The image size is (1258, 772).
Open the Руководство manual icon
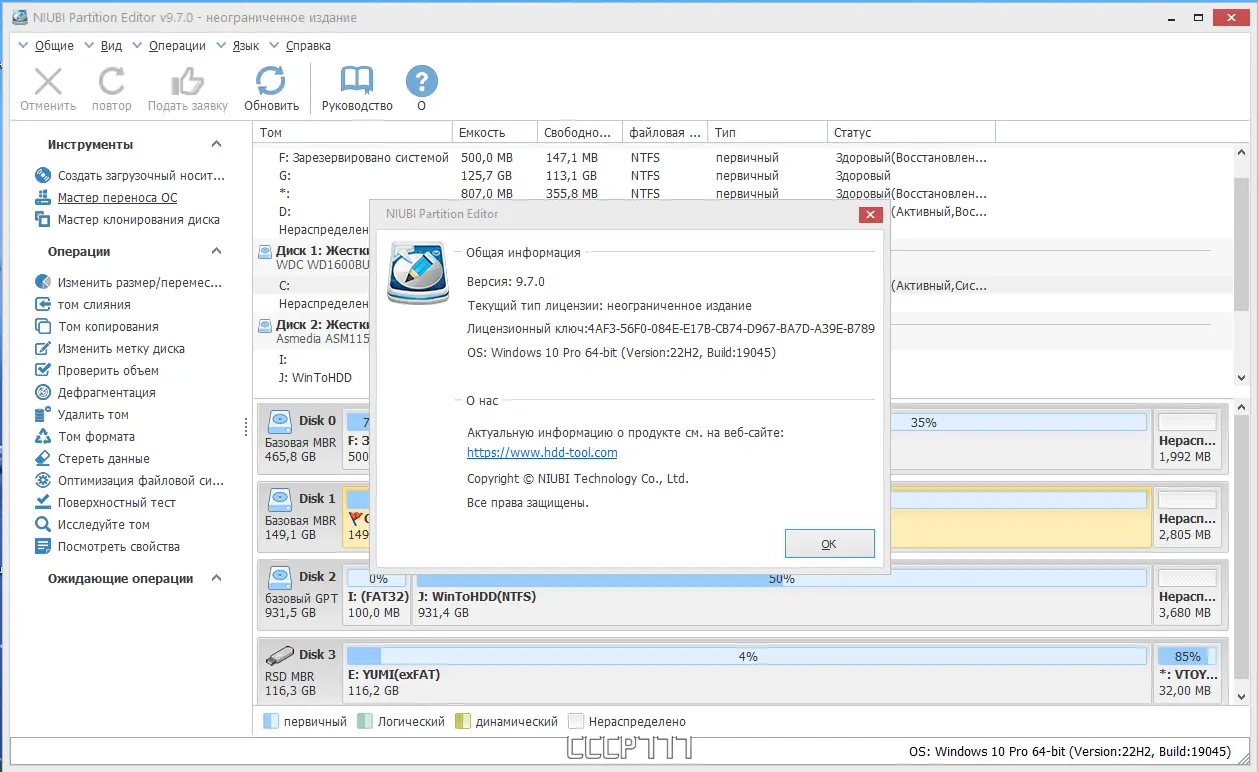click(357, 82)
